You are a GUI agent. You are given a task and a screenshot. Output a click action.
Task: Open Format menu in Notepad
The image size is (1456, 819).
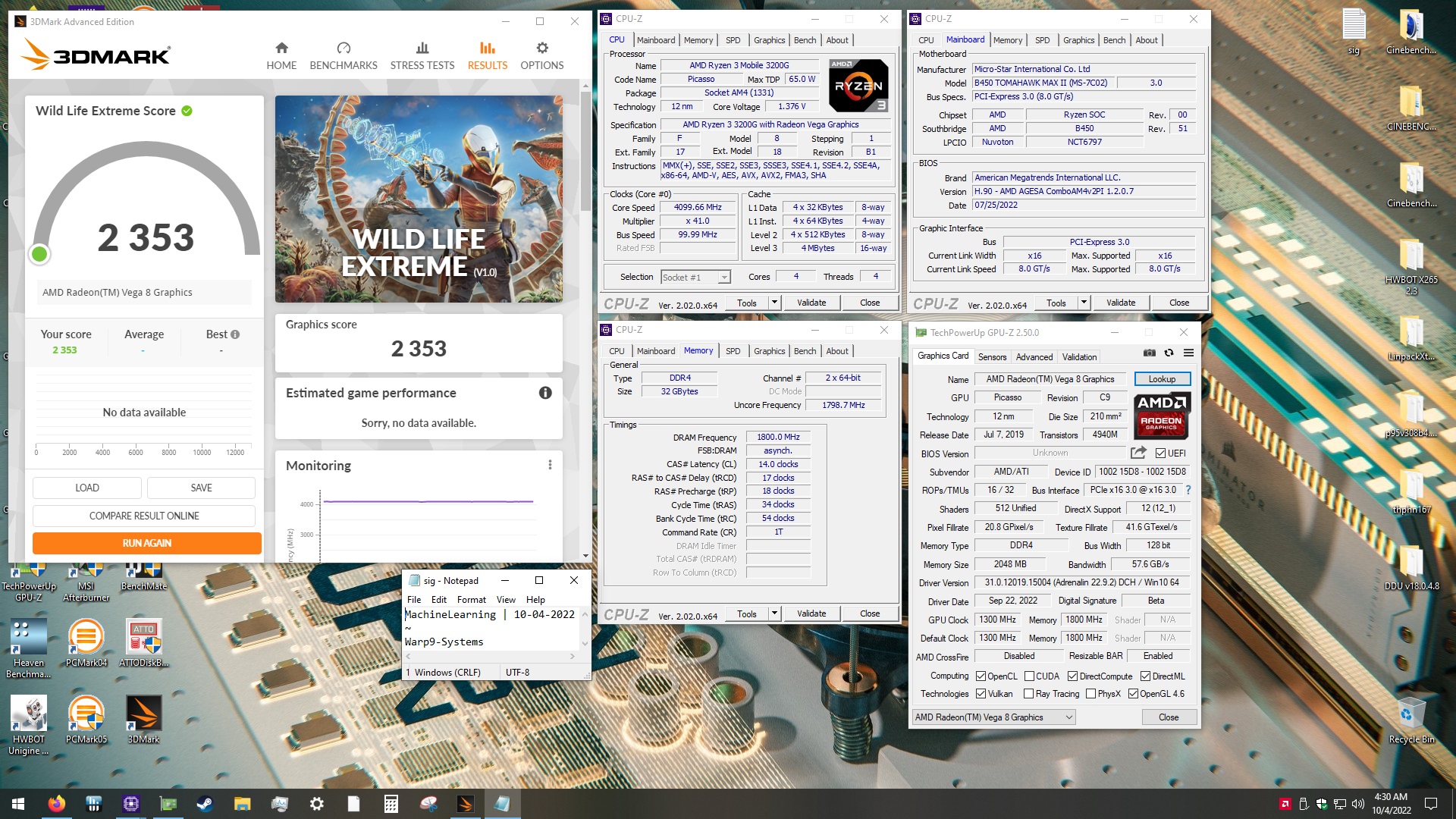pyautogui.click(x=471, y=599)
